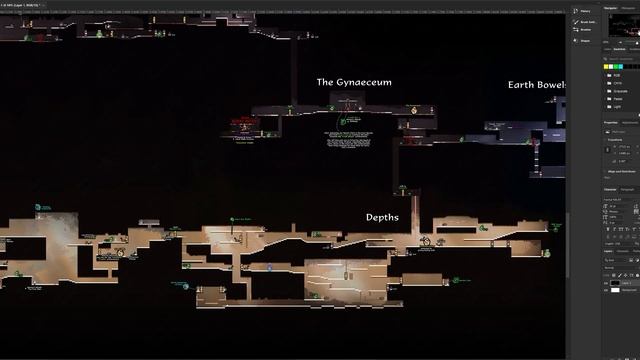This screenshot has width=640, height=360.
Task: Lock layer position icon
Action: pos(625,276)
